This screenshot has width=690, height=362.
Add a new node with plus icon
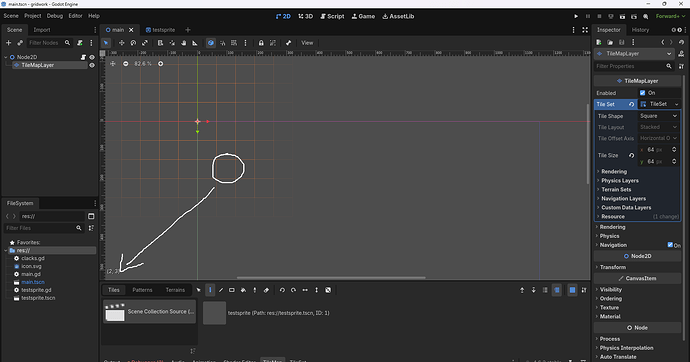pyautogui.click(x=8, y=43)
